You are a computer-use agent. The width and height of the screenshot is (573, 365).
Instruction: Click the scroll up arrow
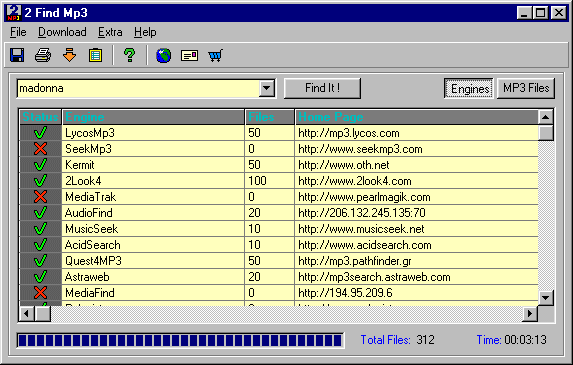pos(546,117)
